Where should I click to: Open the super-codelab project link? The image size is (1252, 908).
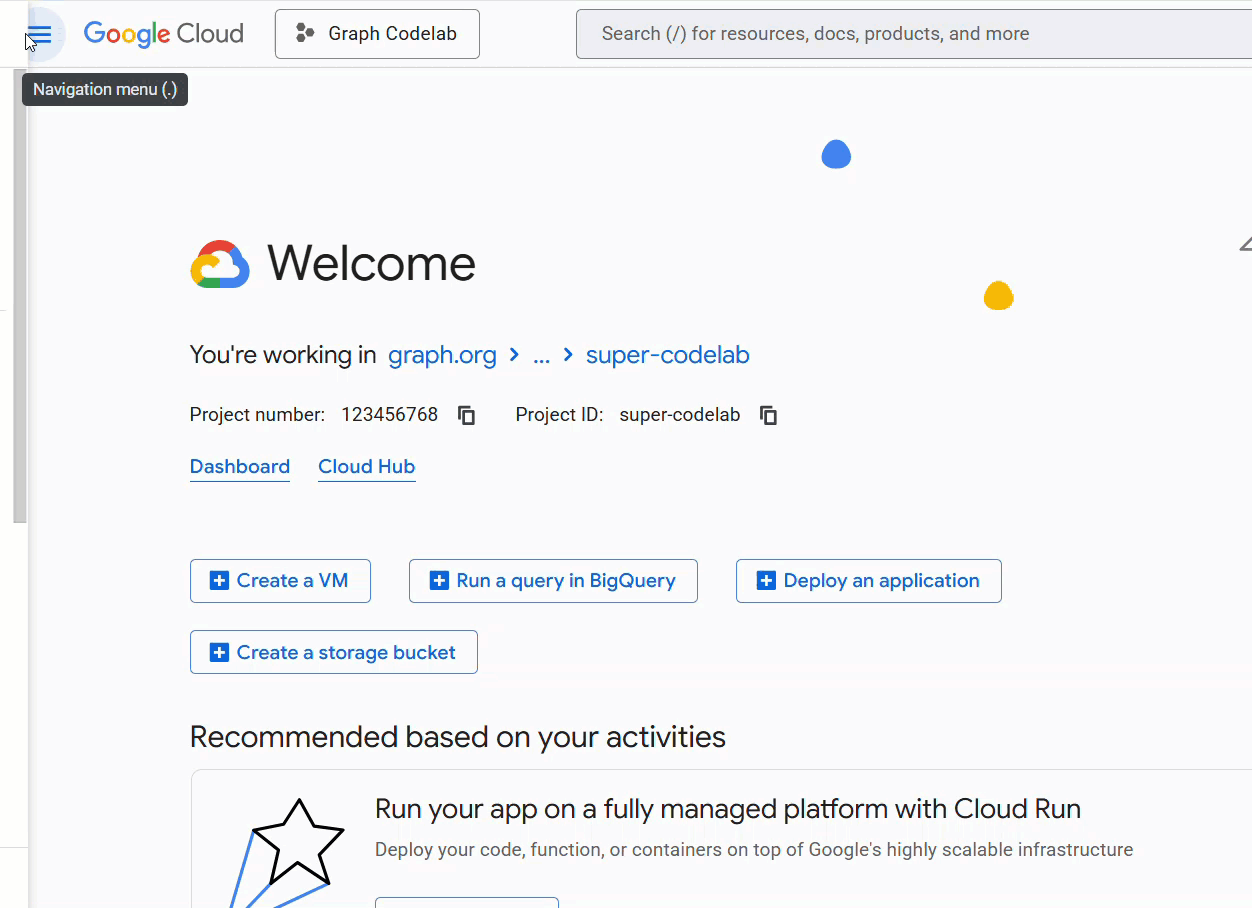(x=667, y=355)
